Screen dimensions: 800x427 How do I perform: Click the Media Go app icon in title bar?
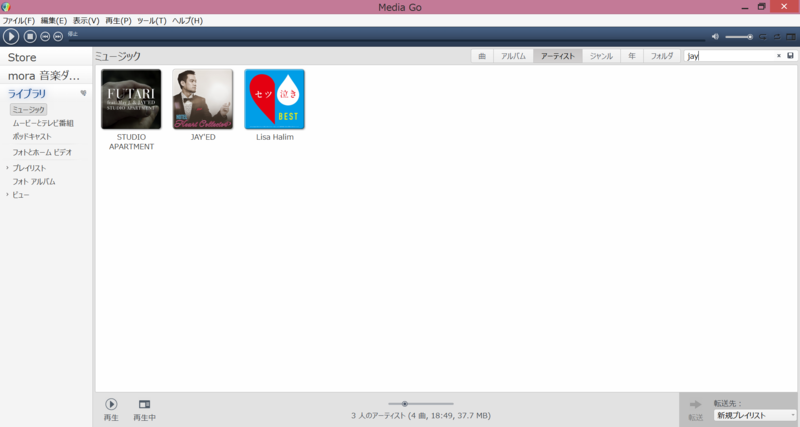(x=6, y=7)
